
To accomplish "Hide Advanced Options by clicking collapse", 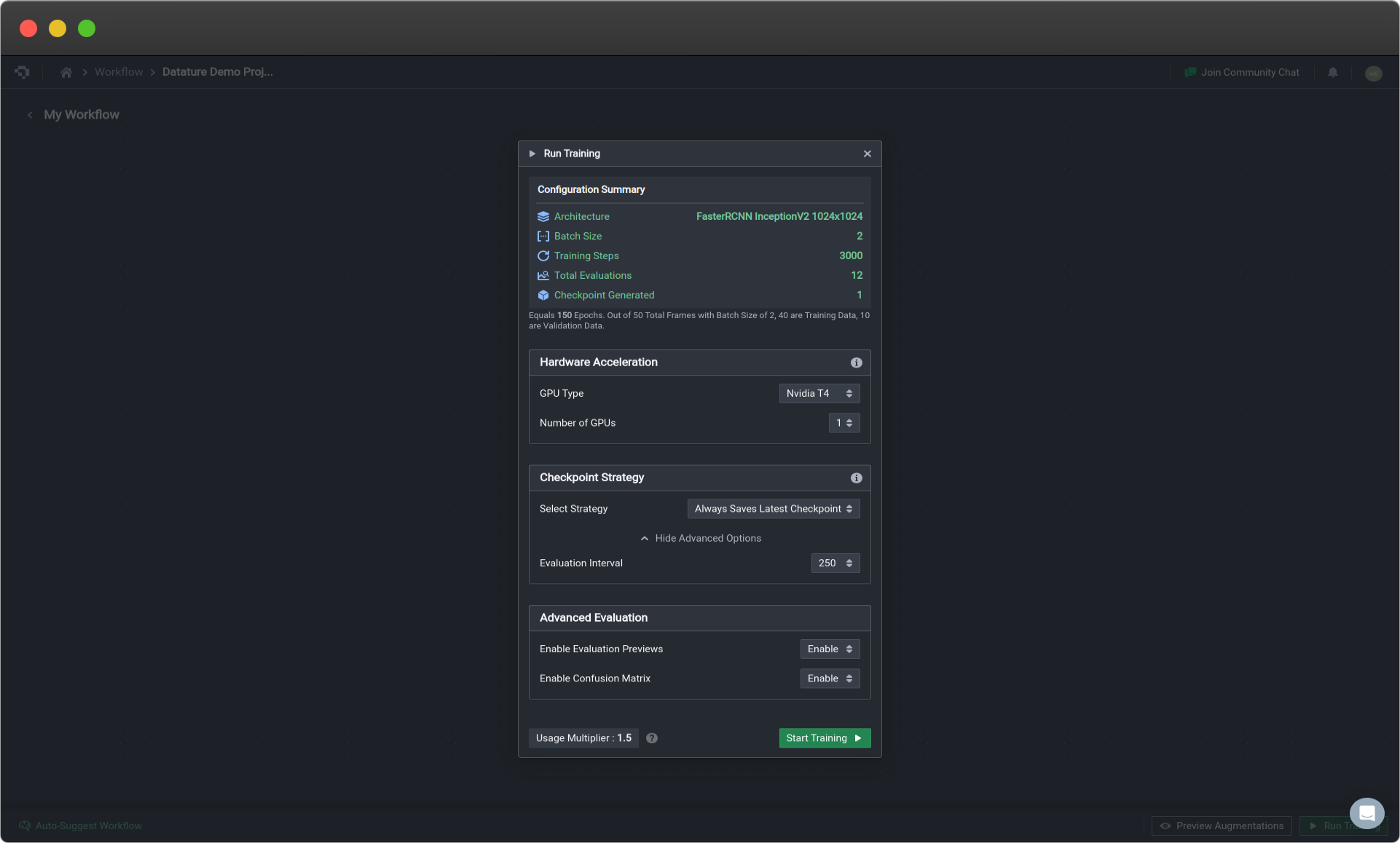I will (700, 537).
